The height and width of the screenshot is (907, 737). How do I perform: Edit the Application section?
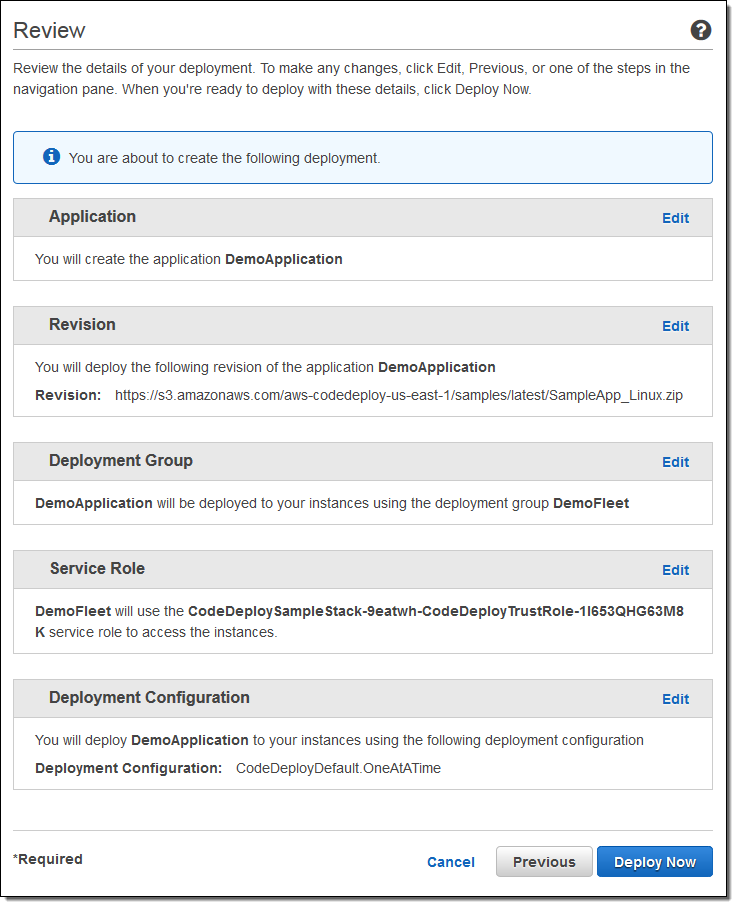click(x=675, y=218)
